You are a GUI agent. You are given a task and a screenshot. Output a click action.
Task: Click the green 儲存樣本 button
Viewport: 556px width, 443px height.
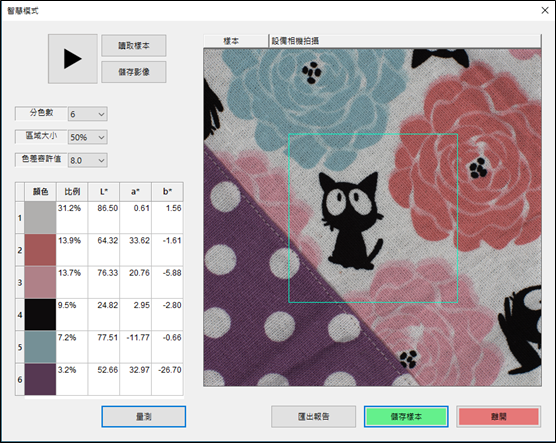[x=406, y=416]
